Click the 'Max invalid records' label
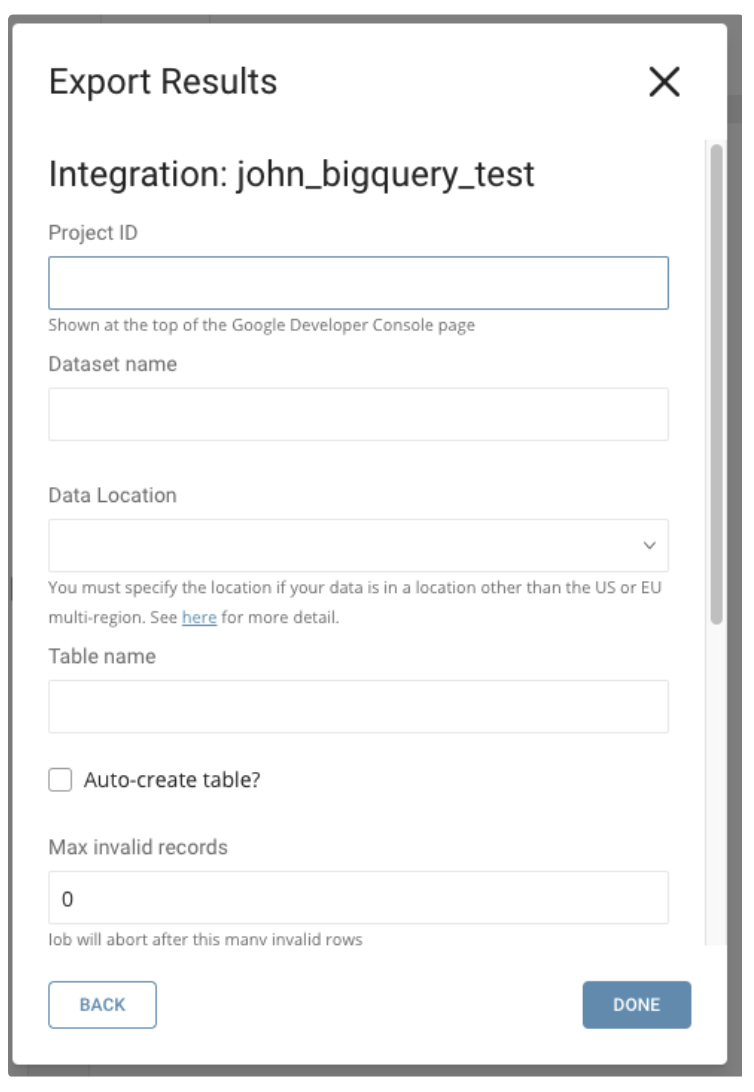Viewport: 754px width, 1092px height. click(x=138, y=847)
